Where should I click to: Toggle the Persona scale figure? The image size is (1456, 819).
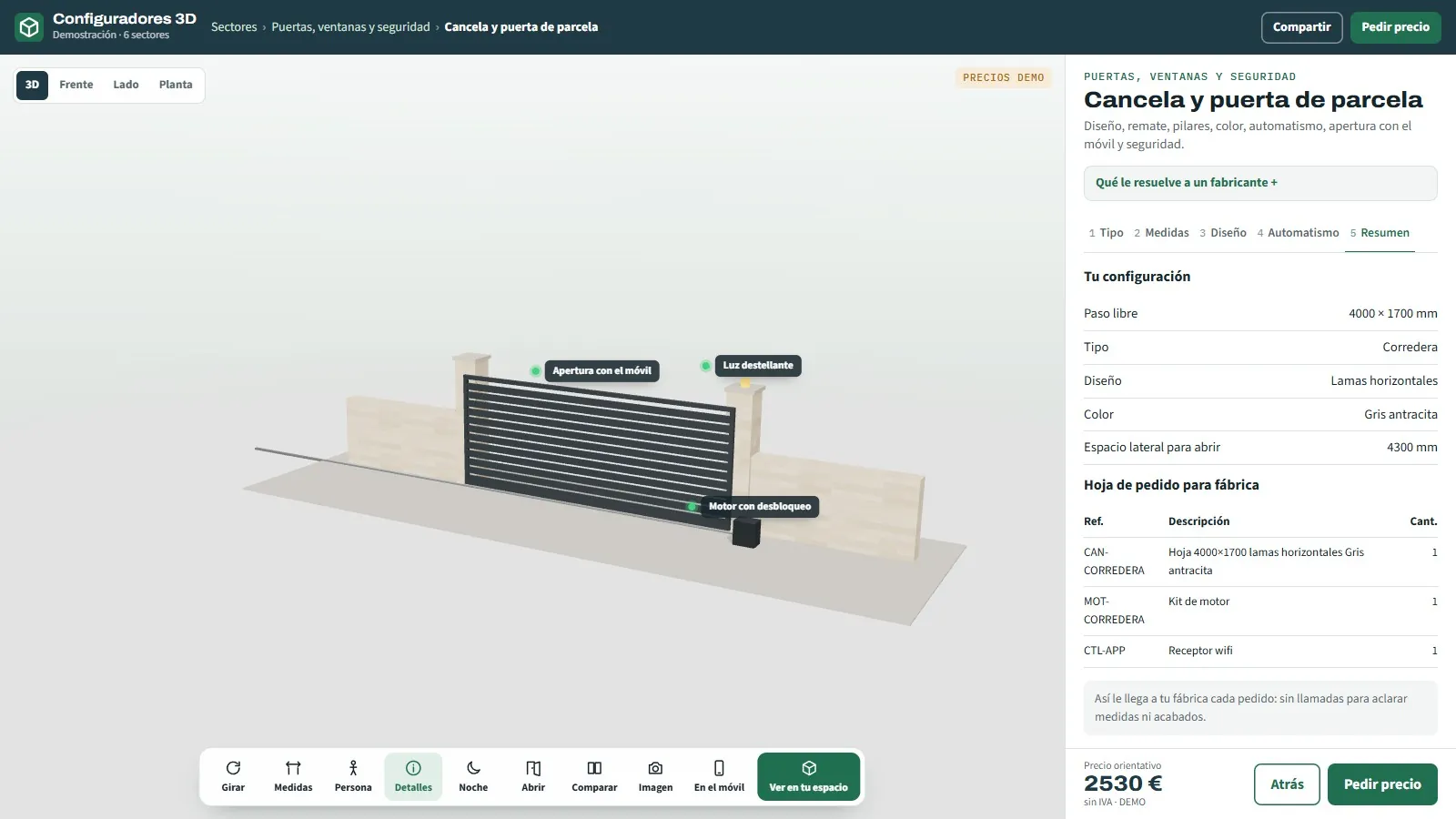(353, 777)
